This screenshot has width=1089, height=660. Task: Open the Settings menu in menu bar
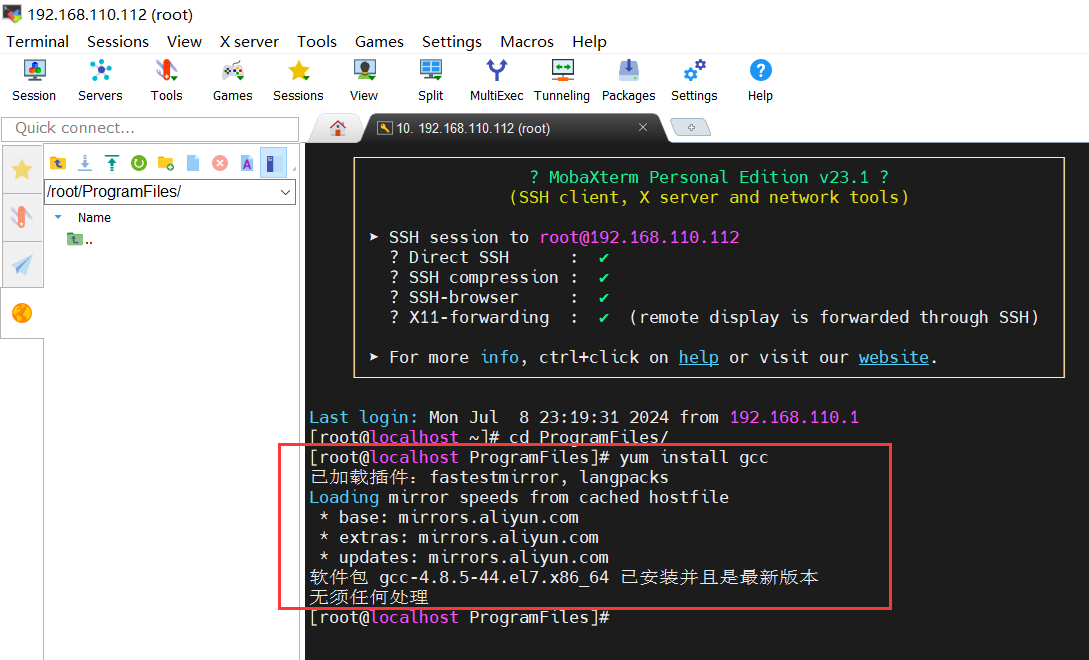pos(452,42)
